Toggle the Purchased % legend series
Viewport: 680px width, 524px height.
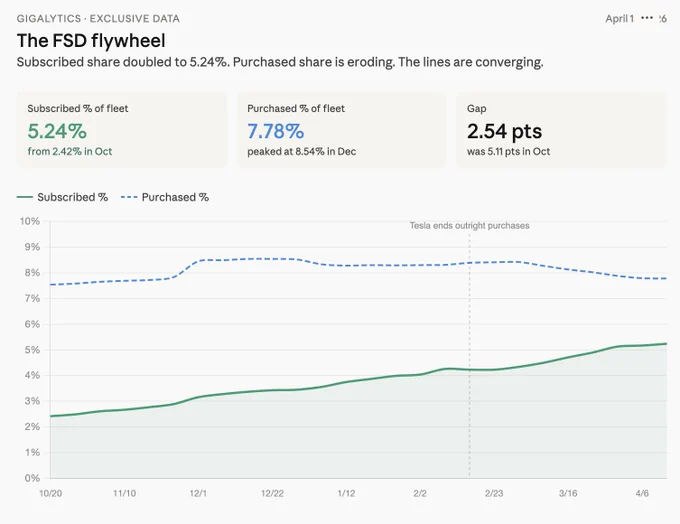click(165, 197)
